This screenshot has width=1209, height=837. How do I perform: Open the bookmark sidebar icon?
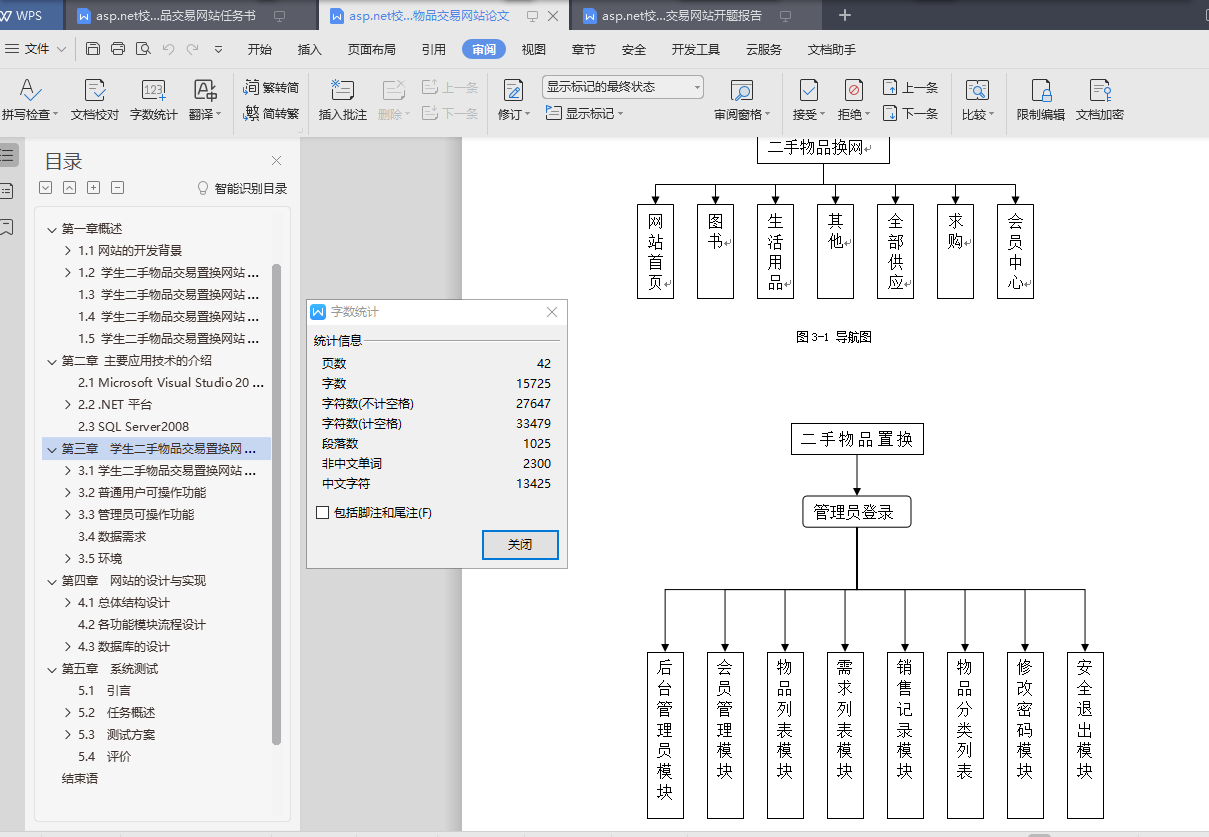7,227
